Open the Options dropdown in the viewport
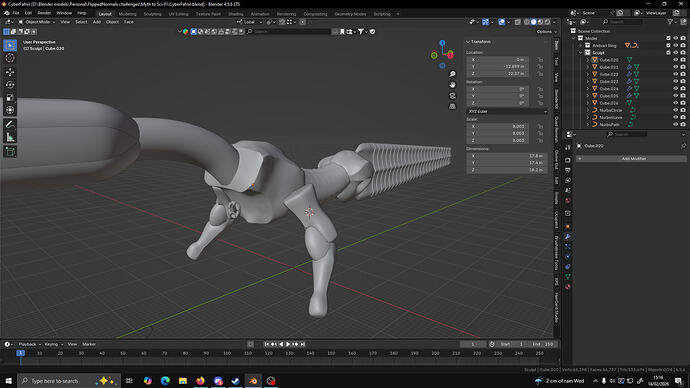This screenshot has width=690, height=388. pyautogui.click(x=546, y=32)
